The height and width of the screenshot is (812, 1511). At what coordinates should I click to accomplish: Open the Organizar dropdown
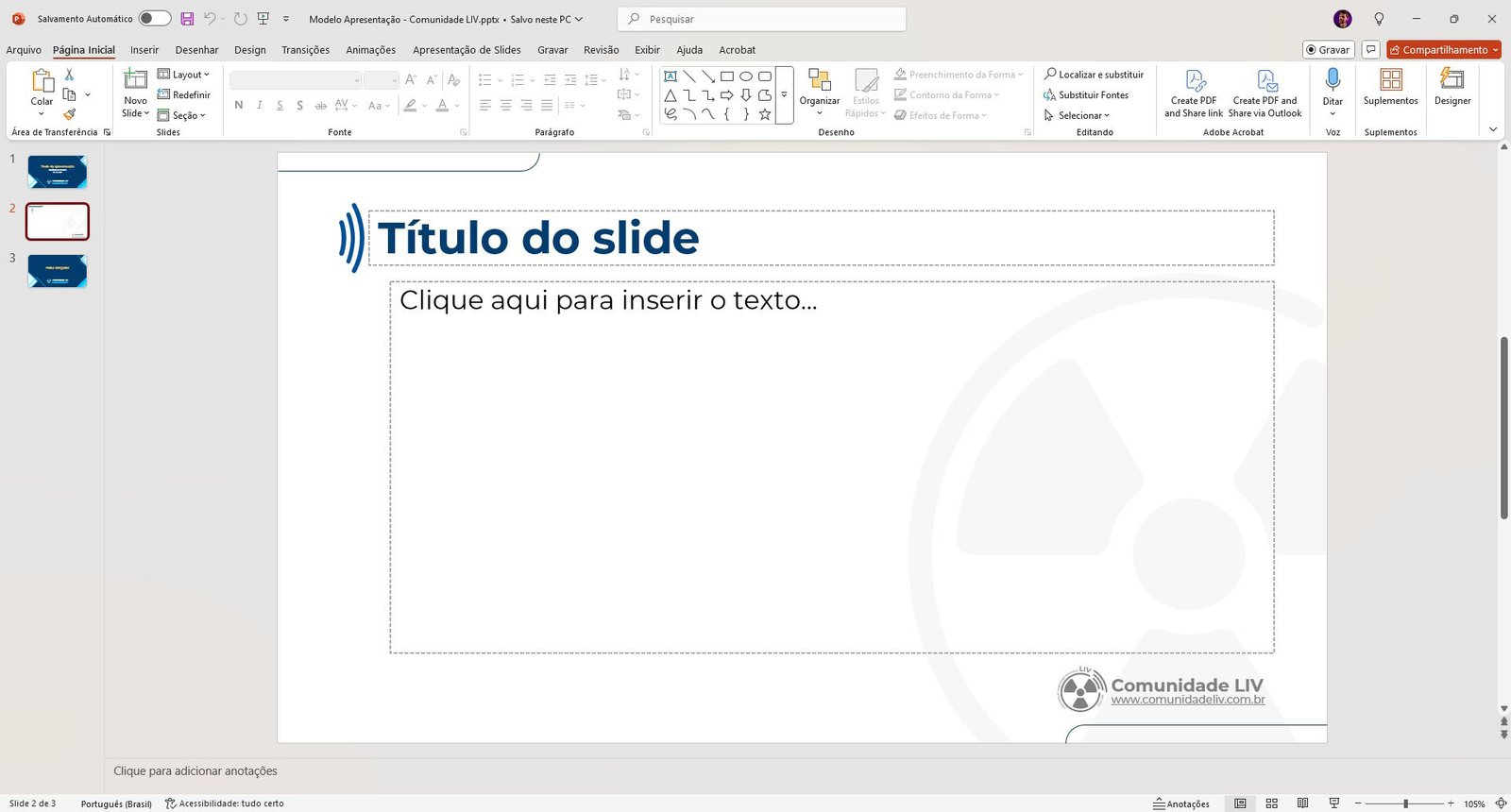pos(820,93)
